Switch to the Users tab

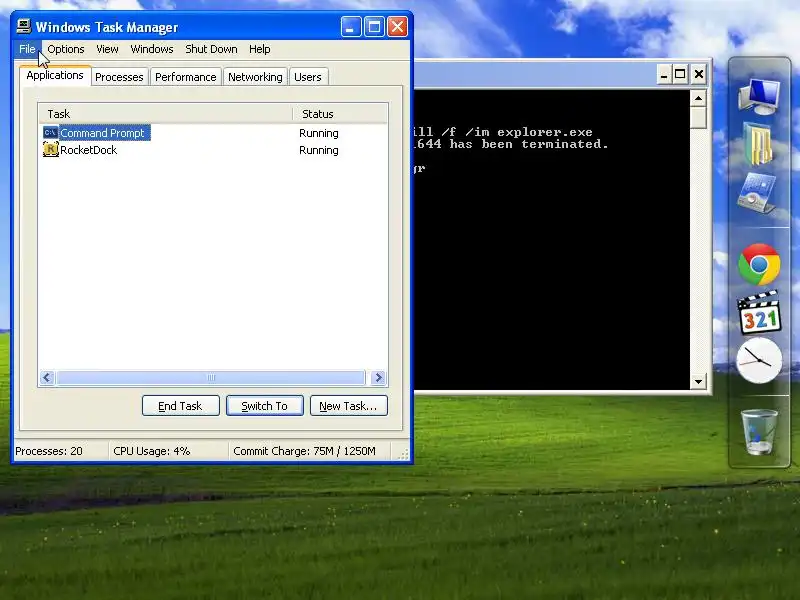tap(308, 77)
